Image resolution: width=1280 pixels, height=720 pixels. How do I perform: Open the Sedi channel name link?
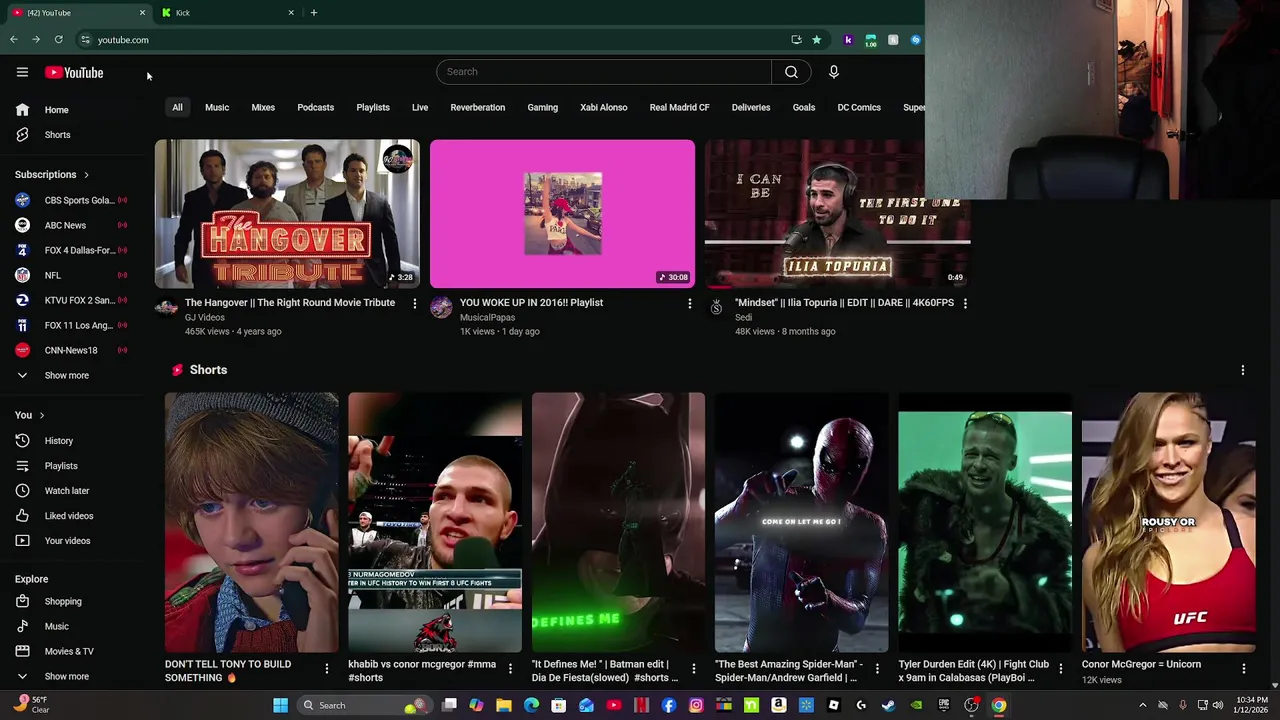[x=743, y=318]
